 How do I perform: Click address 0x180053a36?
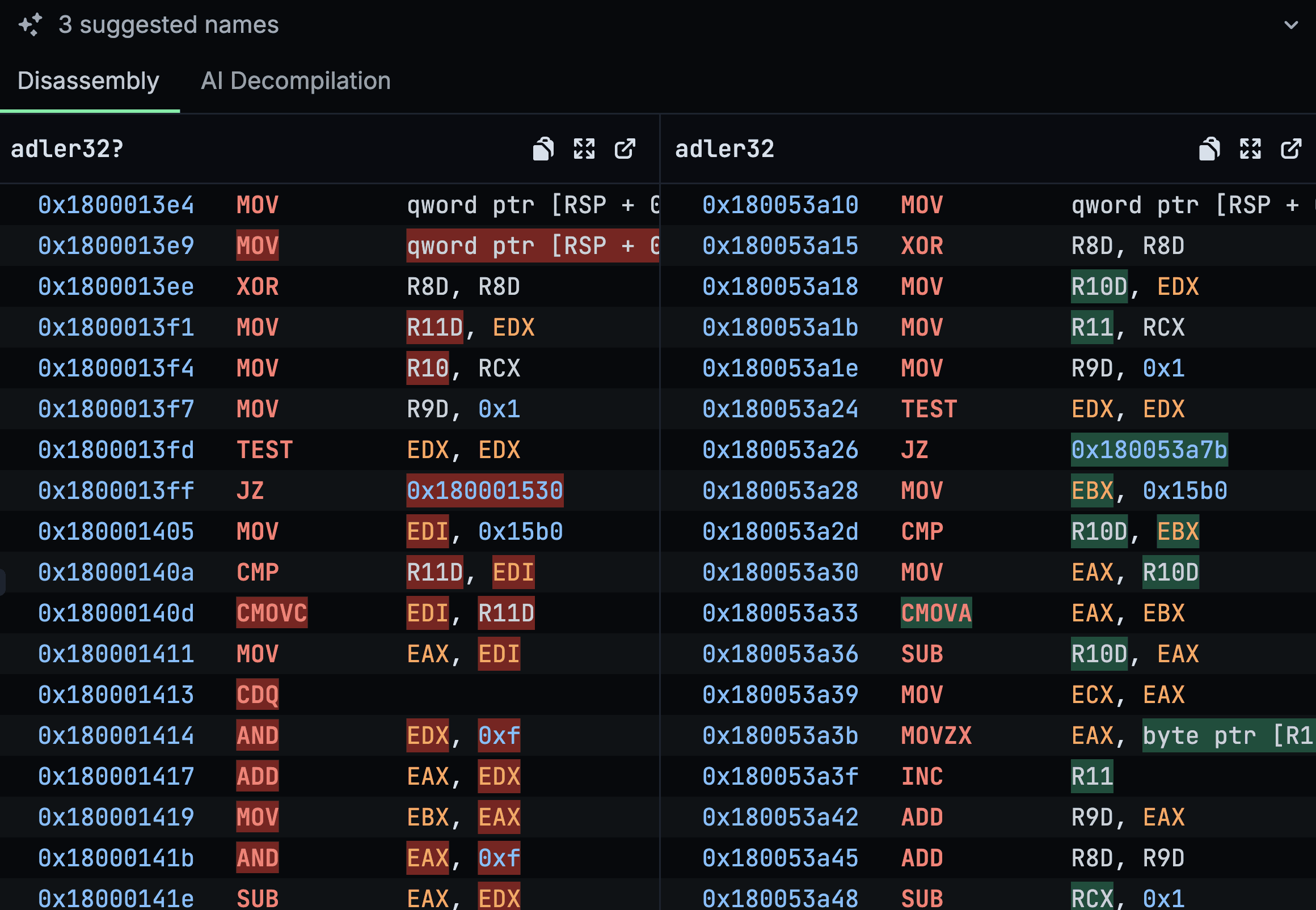(x=781, y=654)
